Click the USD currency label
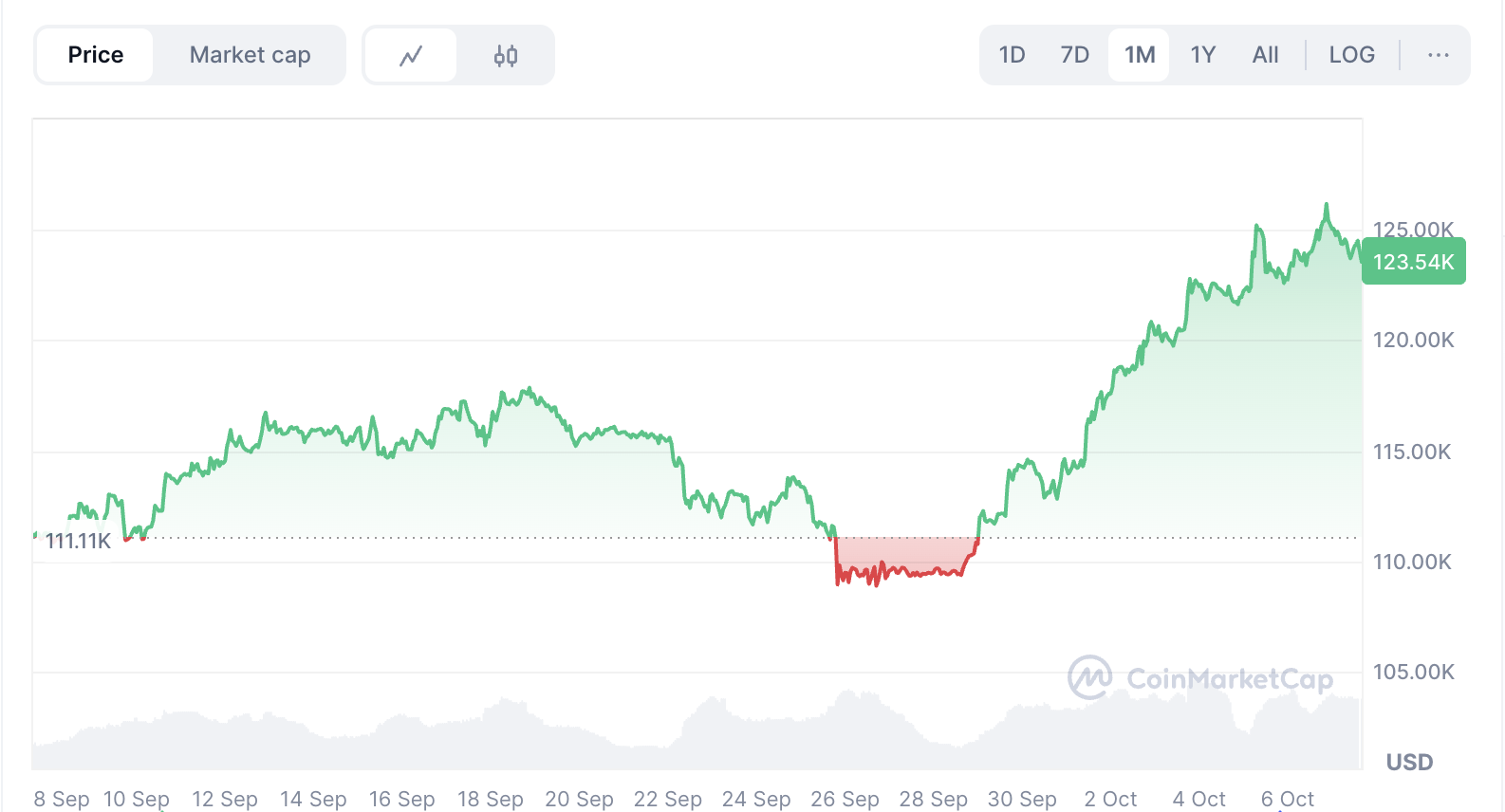 coord(1409,762)
